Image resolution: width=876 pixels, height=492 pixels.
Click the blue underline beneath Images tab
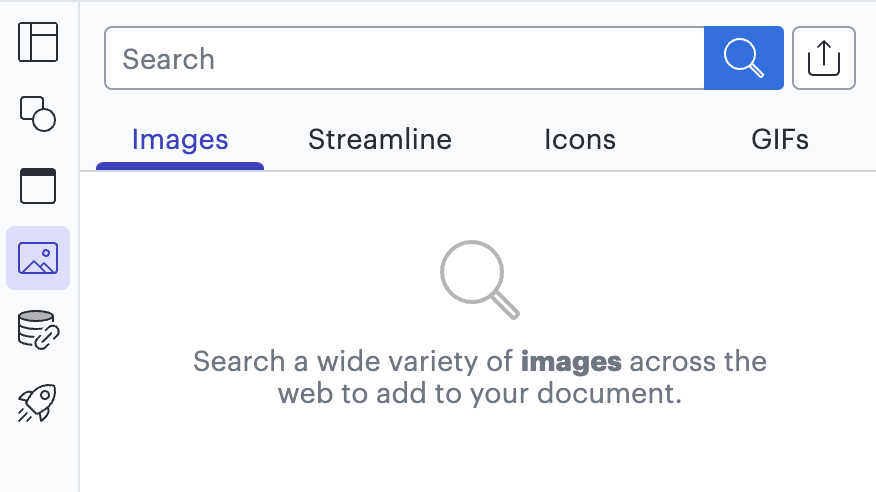[180, 166]
